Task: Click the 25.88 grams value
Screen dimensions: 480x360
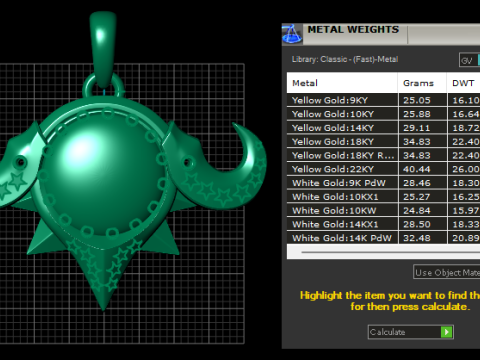Action: [x=417, y=114]
